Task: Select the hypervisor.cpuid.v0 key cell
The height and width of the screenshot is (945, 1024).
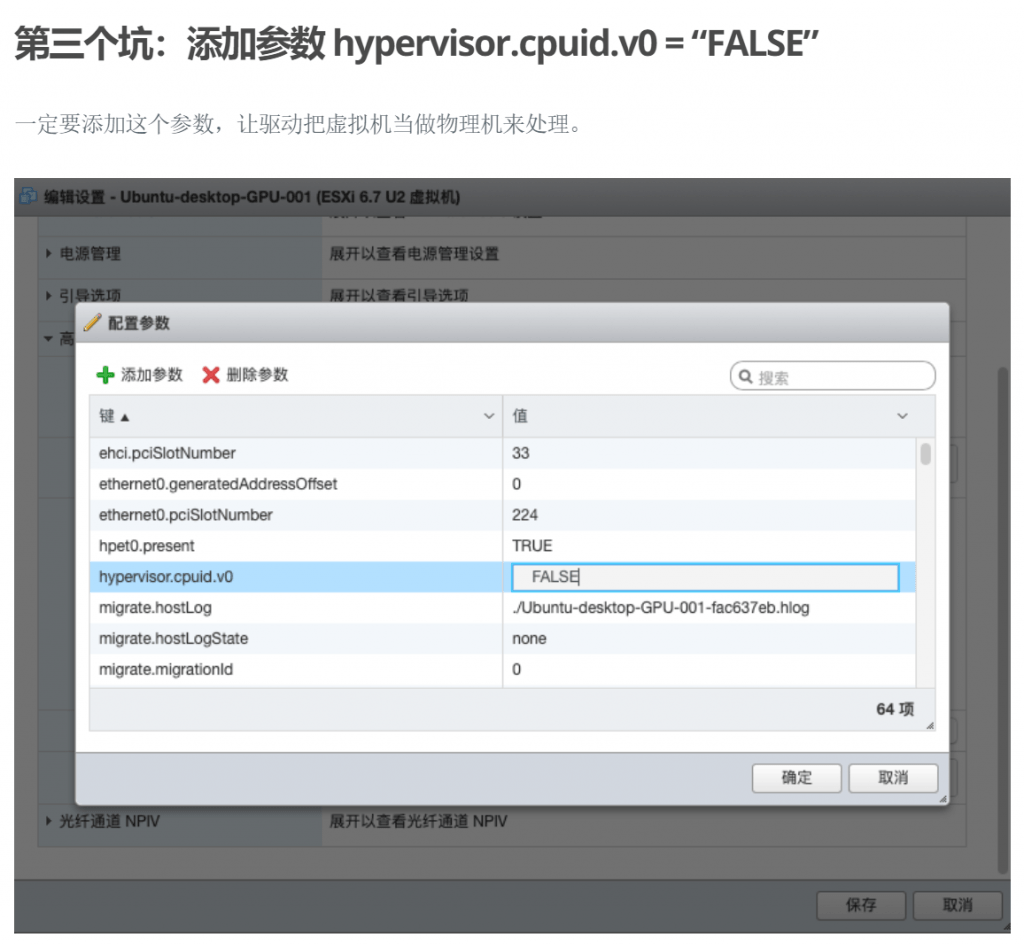Action: pyautogui.click(x=296, y=577)
